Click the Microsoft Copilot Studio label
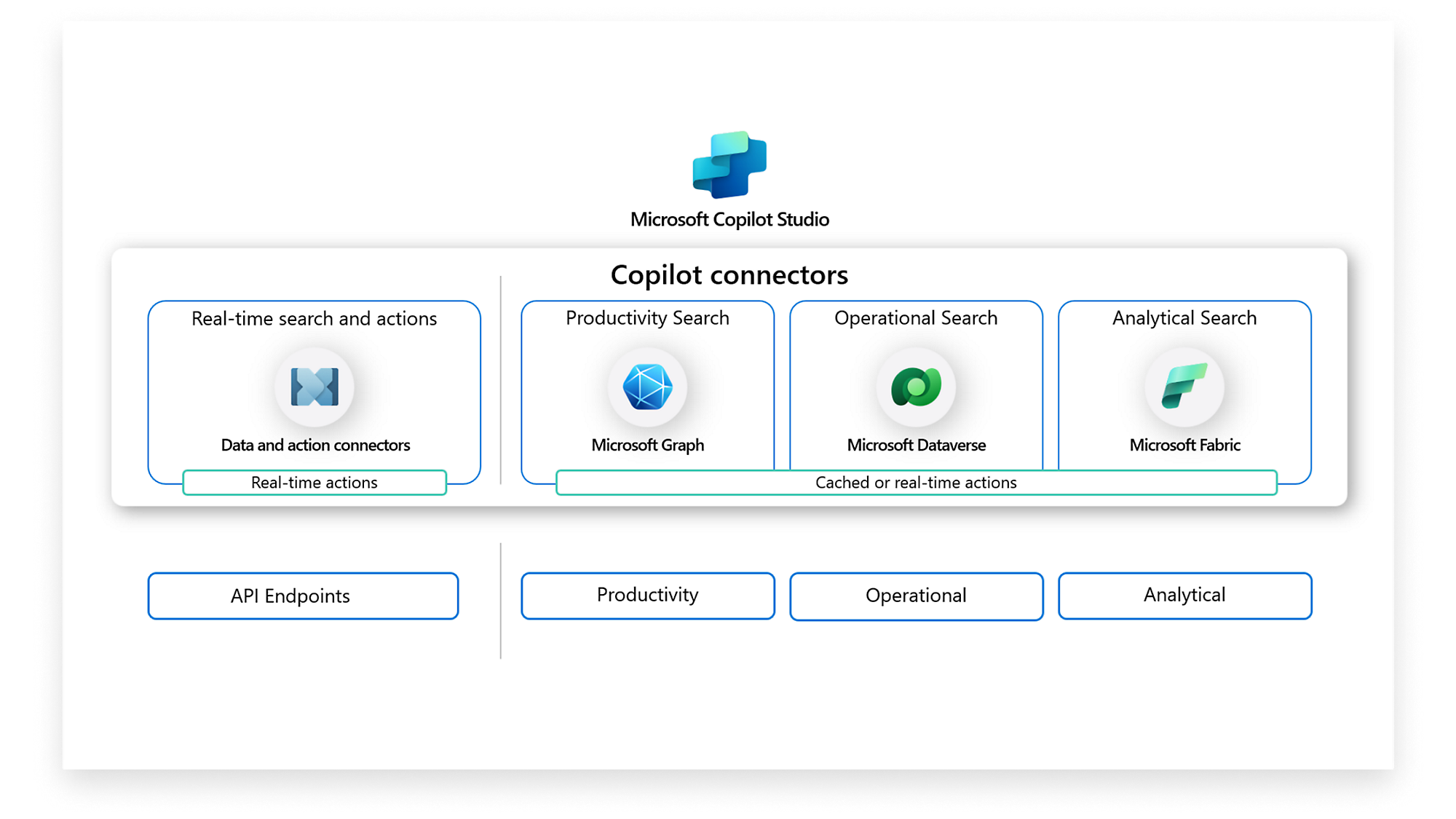 [729, 219]
